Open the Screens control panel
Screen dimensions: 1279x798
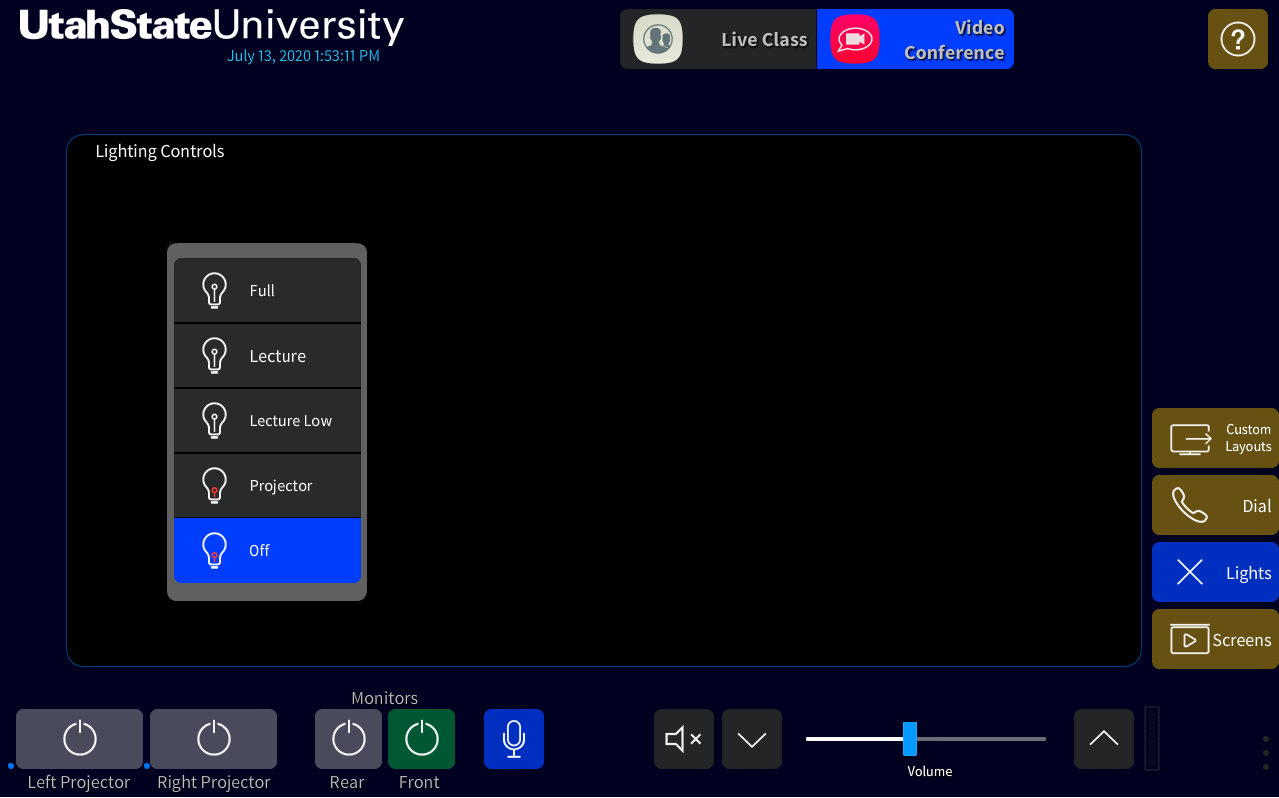[x=1215, y=639]
